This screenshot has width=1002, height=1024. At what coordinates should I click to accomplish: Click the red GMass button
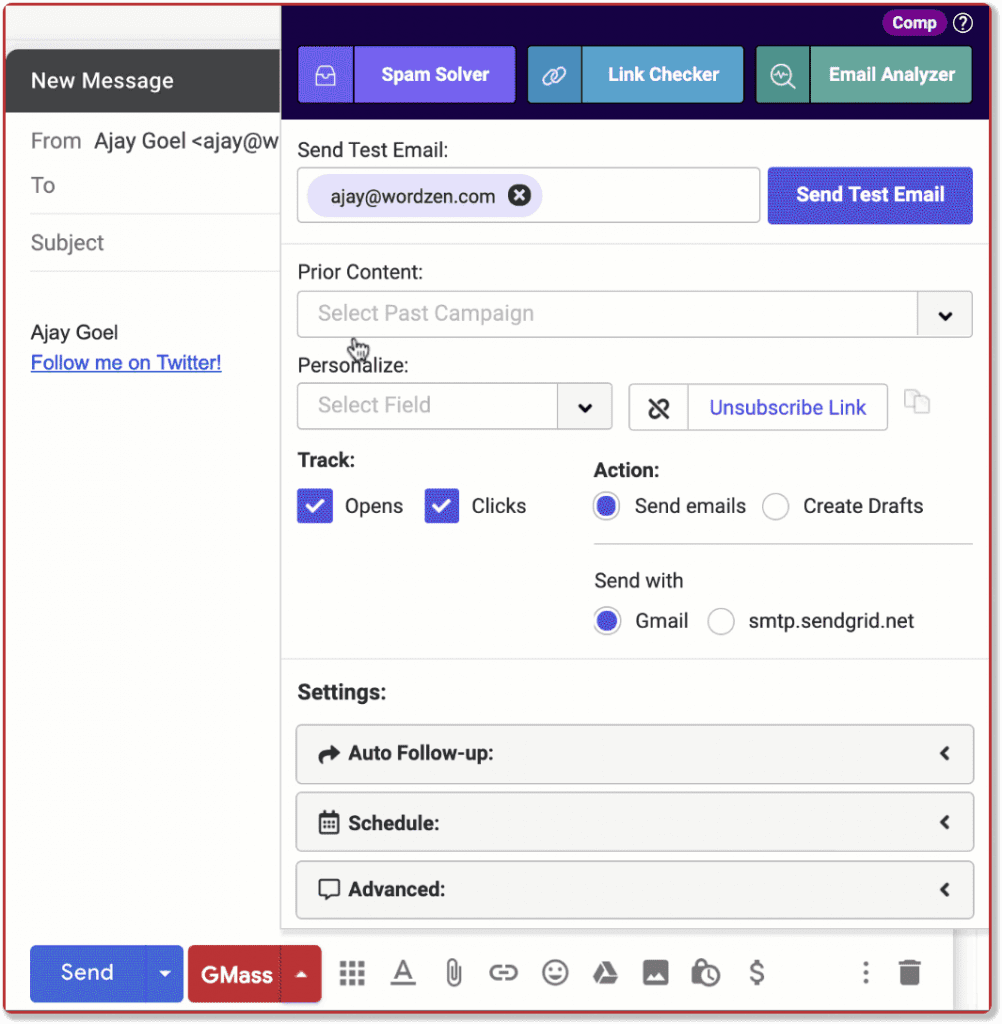click(x=235, y=974)
